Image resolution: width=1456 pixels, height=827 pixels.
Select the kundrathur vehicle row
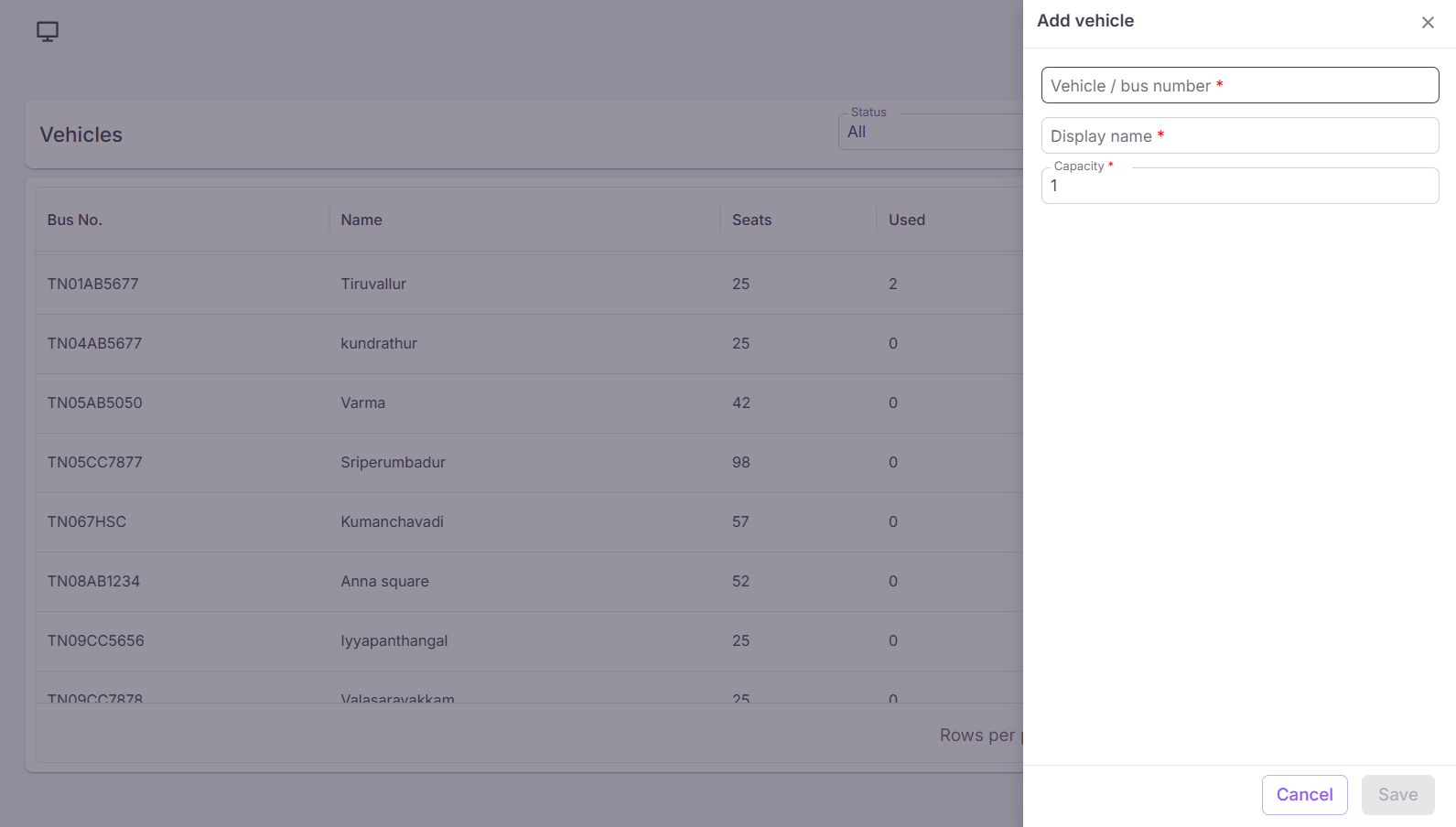tap(529, 344)
